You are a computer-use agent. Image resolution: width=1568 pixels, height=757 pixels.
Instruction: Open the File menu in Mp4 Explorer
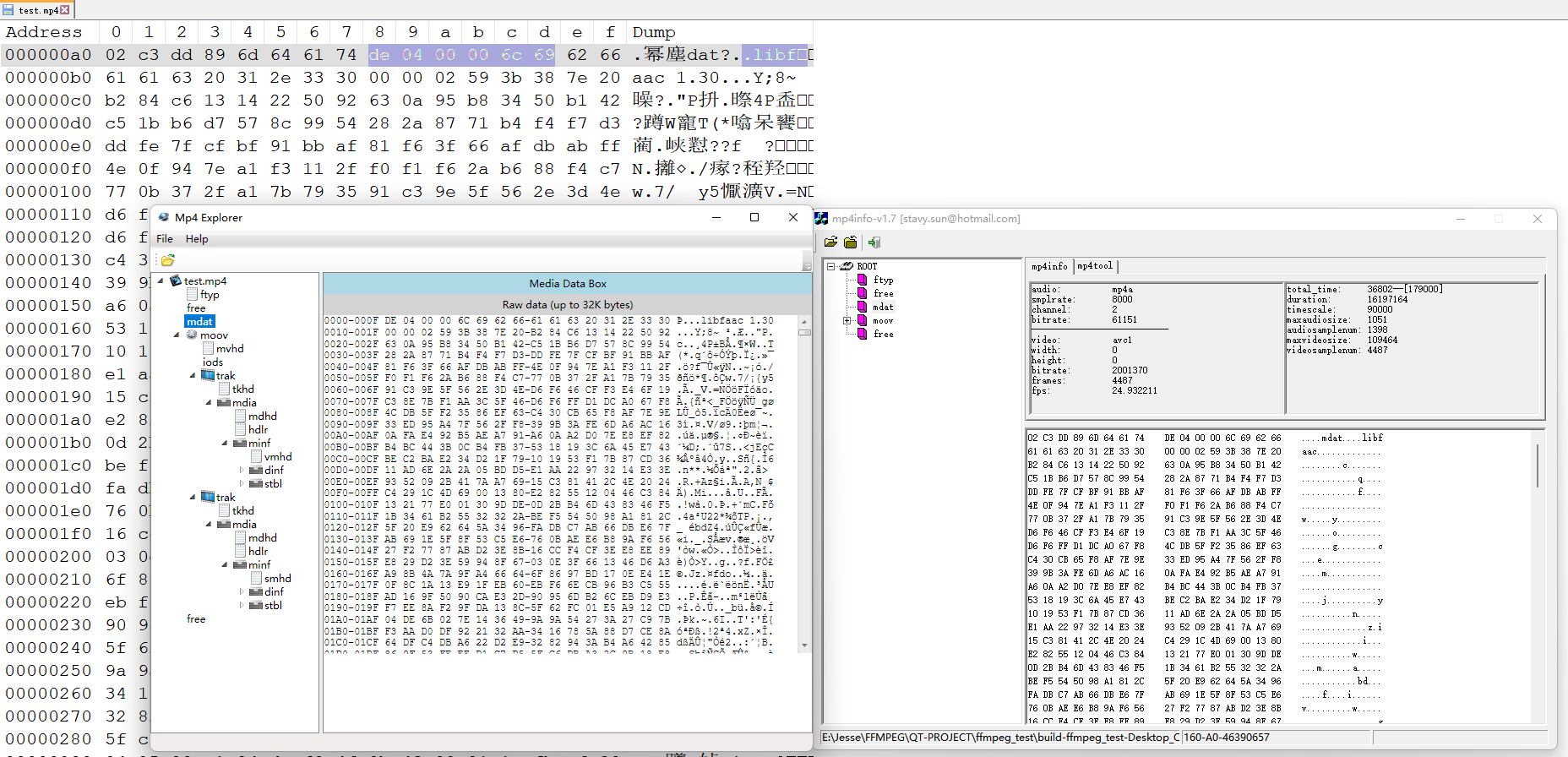tap(165, 239)
